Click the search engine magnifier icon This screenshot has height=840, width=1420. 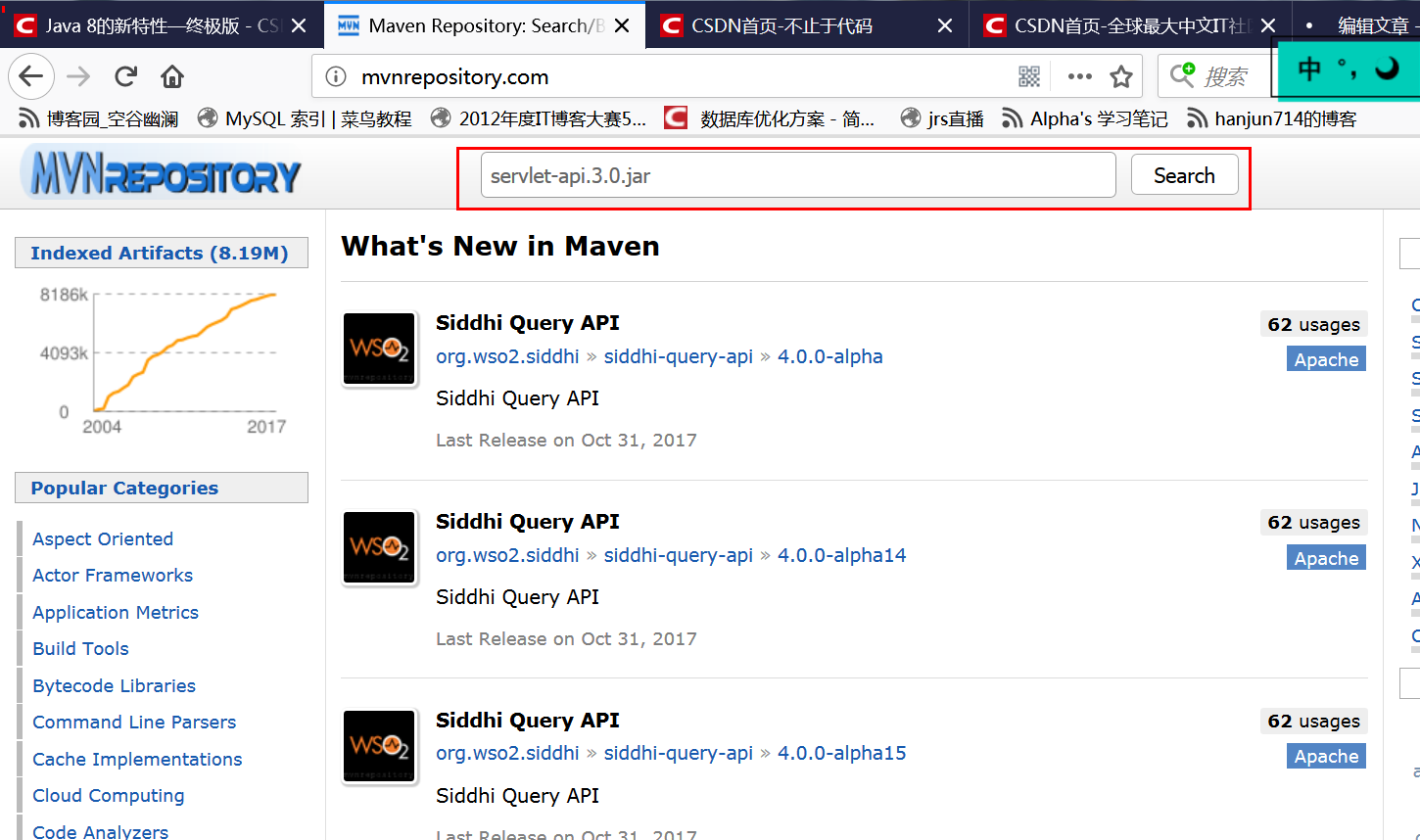1183,74
